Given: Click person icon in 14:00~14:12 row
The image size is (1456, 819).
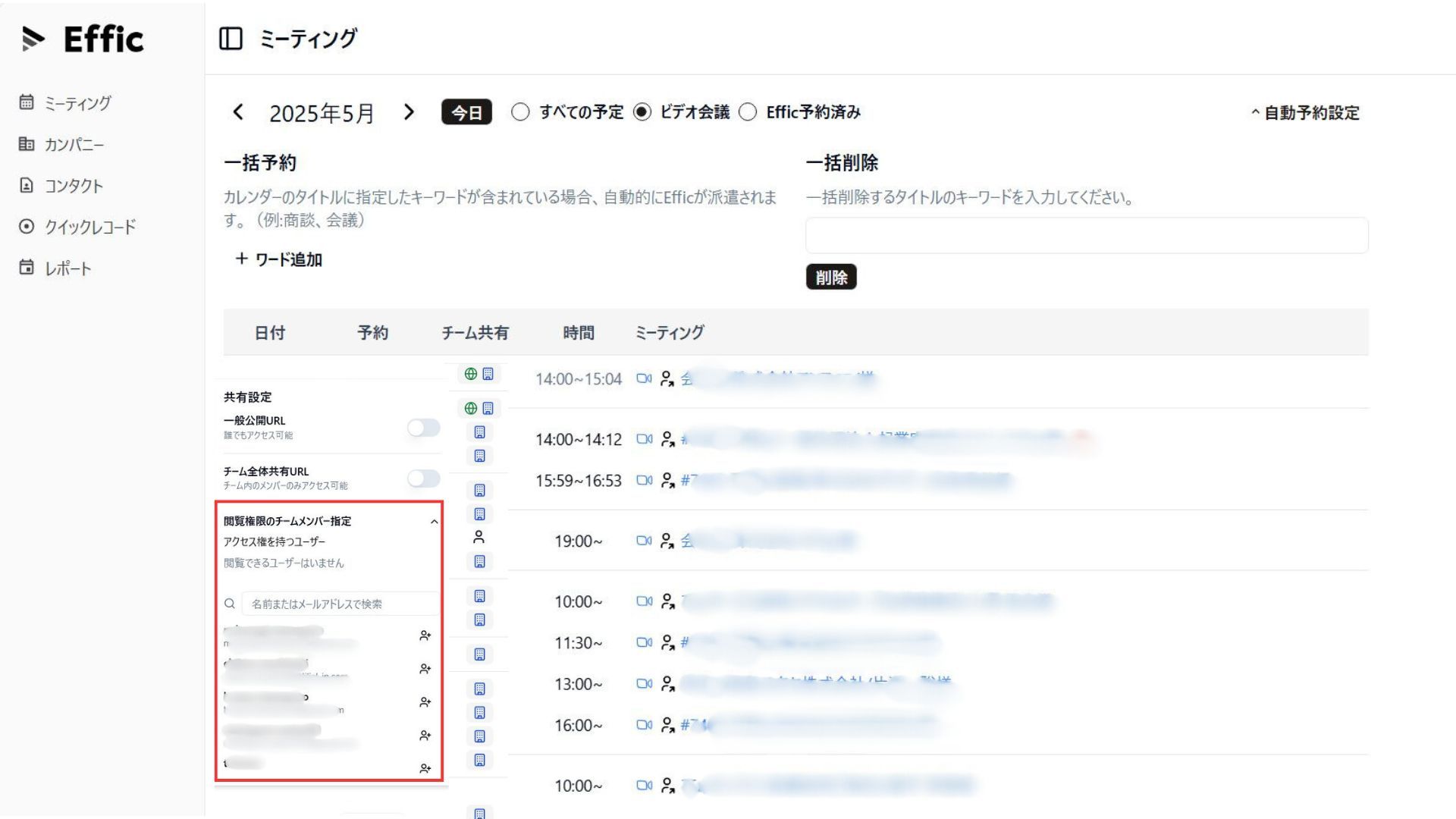Looking at the screenshot, I should coord(667,439).
